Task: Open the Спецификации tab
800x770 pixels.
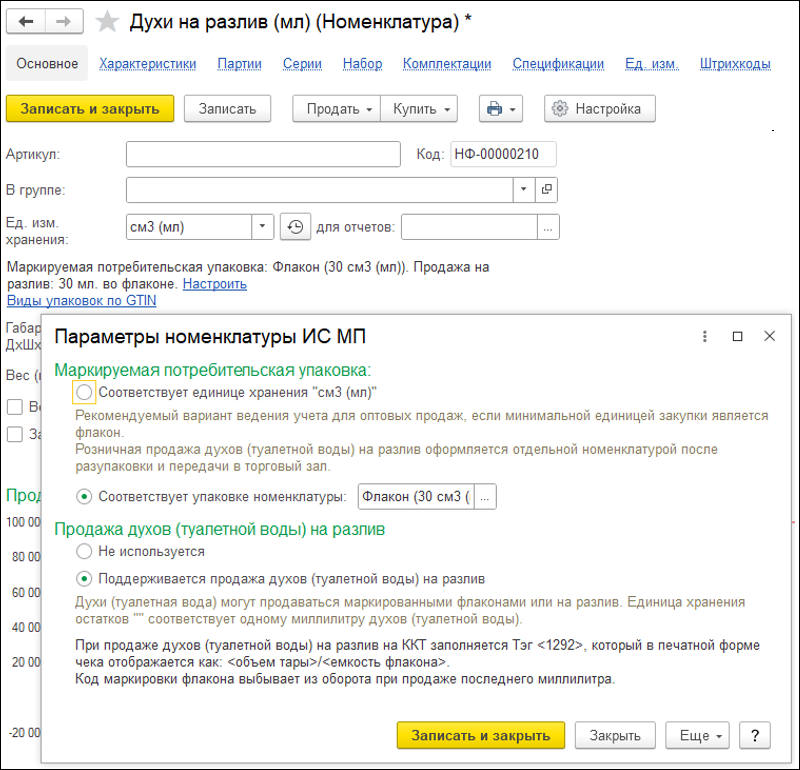Action: [558, 64]
